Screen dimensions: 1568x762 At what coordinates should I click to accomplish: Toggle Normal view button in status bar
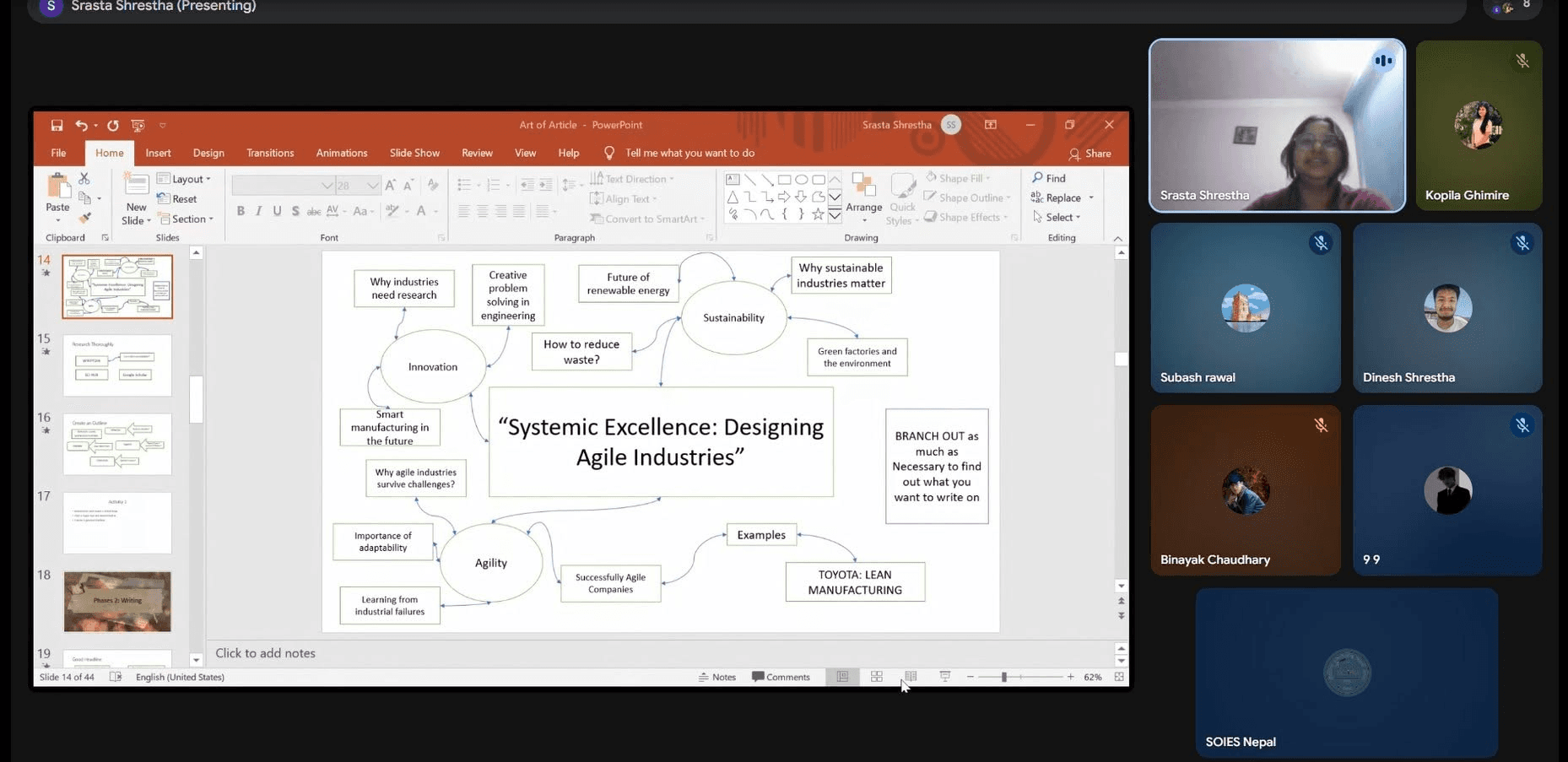point(842,677)
